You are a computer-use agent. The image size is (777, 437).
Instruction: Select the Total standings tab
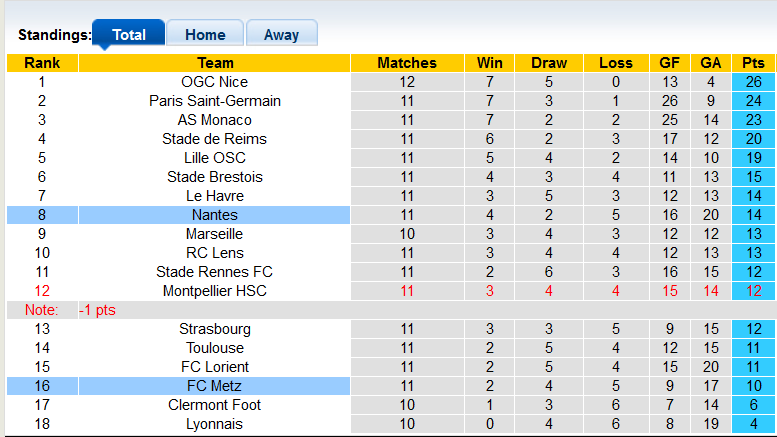[129, 35]
